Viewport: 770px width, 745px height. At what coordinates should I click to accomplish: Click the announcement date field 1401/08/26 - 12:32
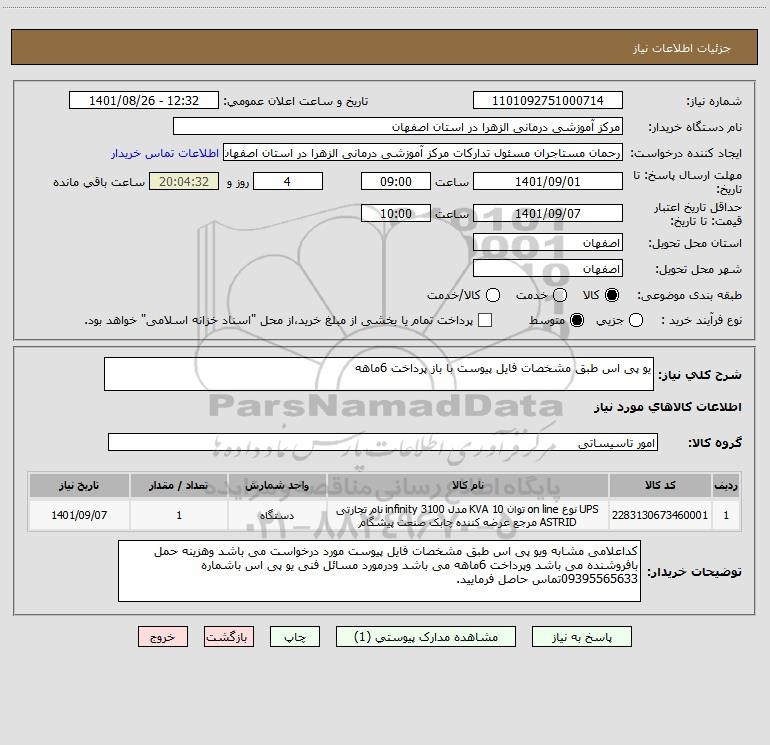tap(144, 101)
